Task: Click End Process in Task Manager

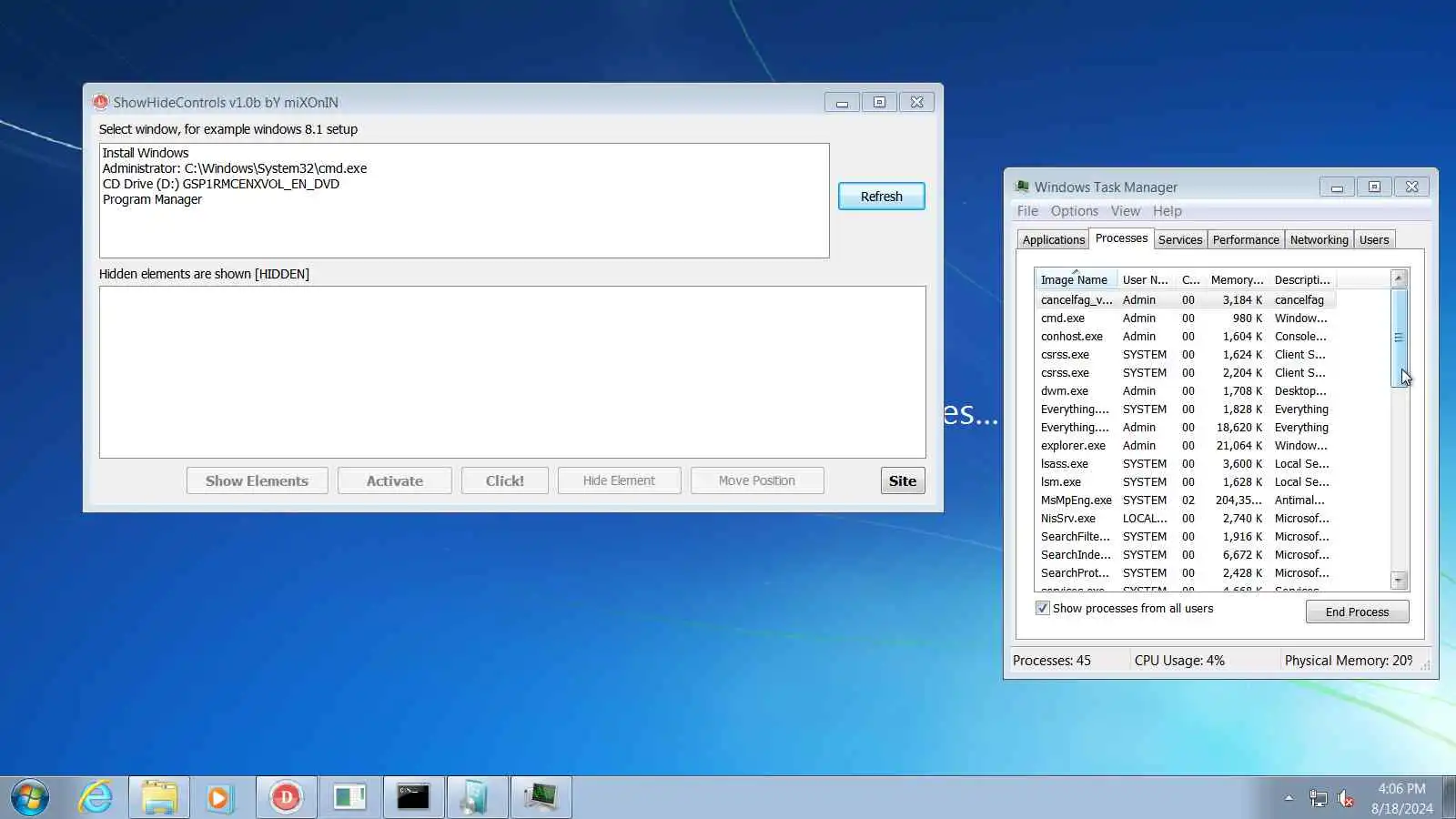Action: (x=1357, y=612)
